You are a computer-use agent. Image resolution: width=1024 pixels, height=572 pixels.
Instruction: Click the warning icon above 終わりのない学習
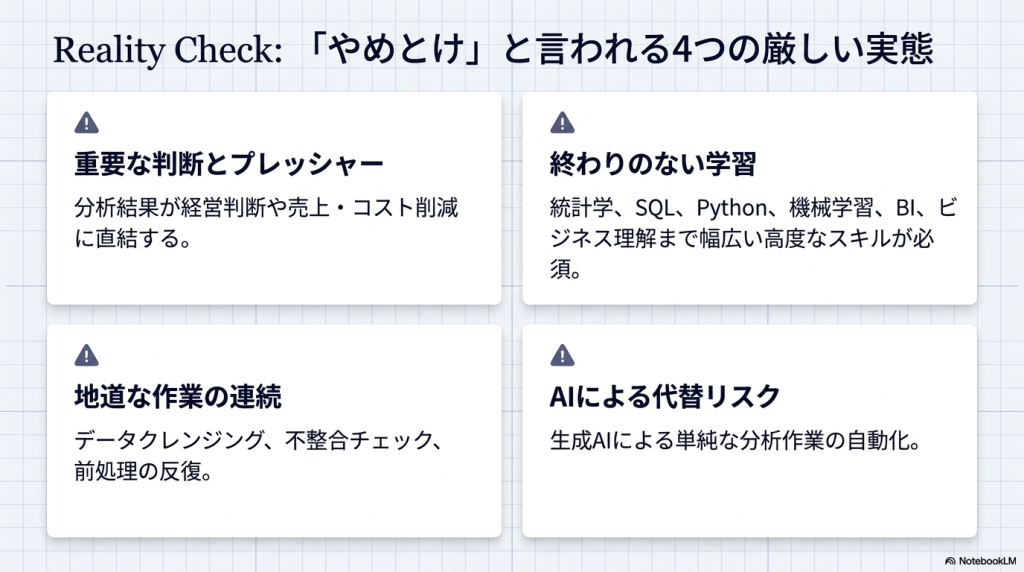pyautogui.click(x=562, y=123)
